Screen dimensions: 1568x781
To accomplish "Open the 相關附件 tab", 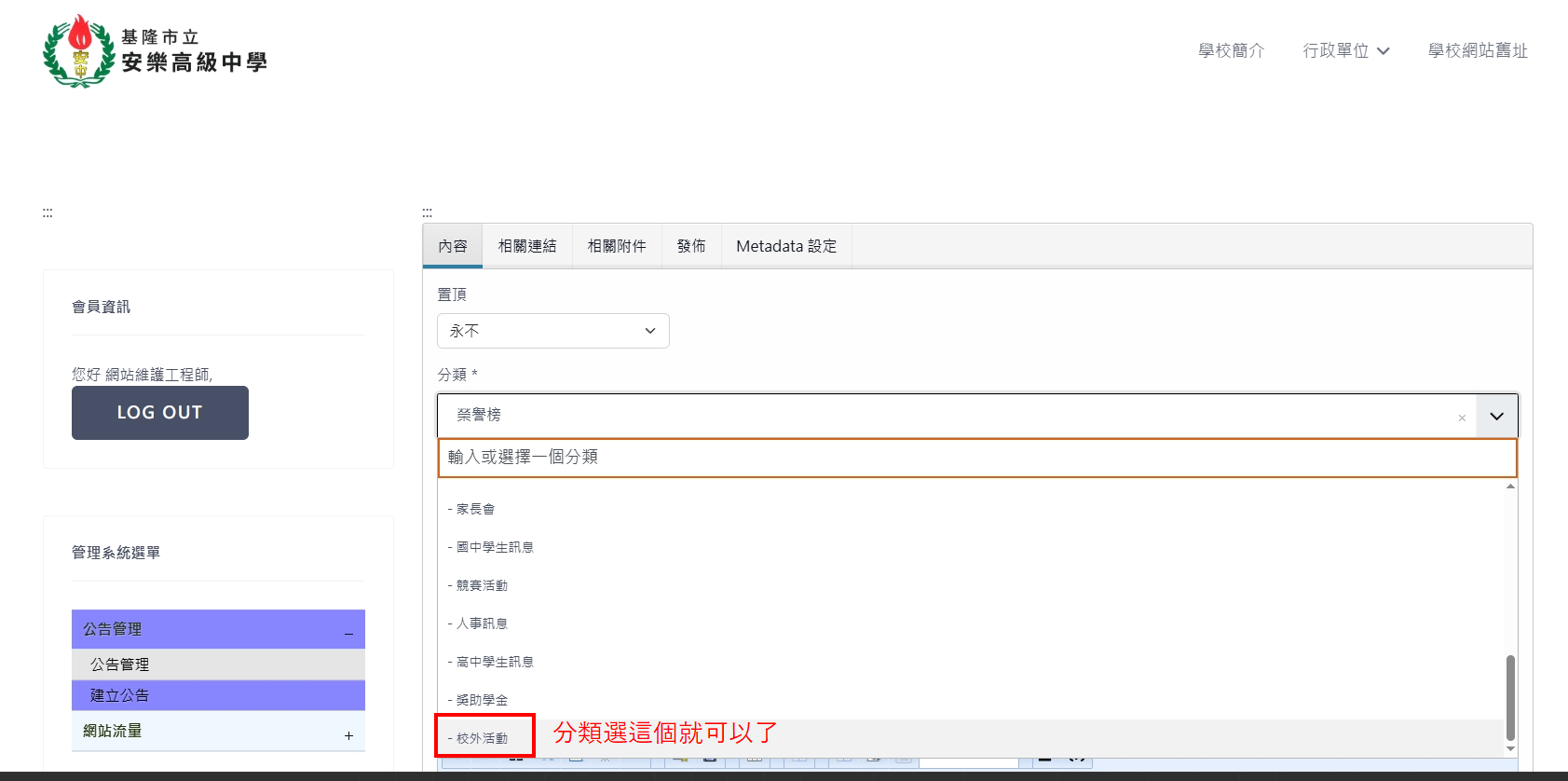I will click(x=616, y=246).
